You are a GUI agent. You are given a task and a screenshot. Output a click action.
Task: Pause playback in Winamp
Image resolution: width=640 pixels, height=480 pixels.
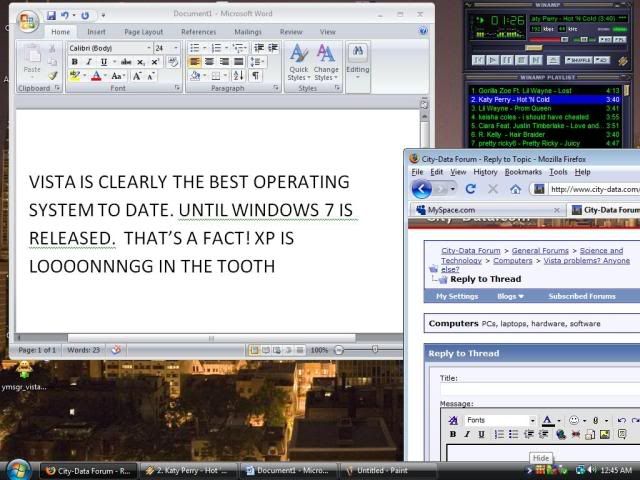tap(507, 60)
